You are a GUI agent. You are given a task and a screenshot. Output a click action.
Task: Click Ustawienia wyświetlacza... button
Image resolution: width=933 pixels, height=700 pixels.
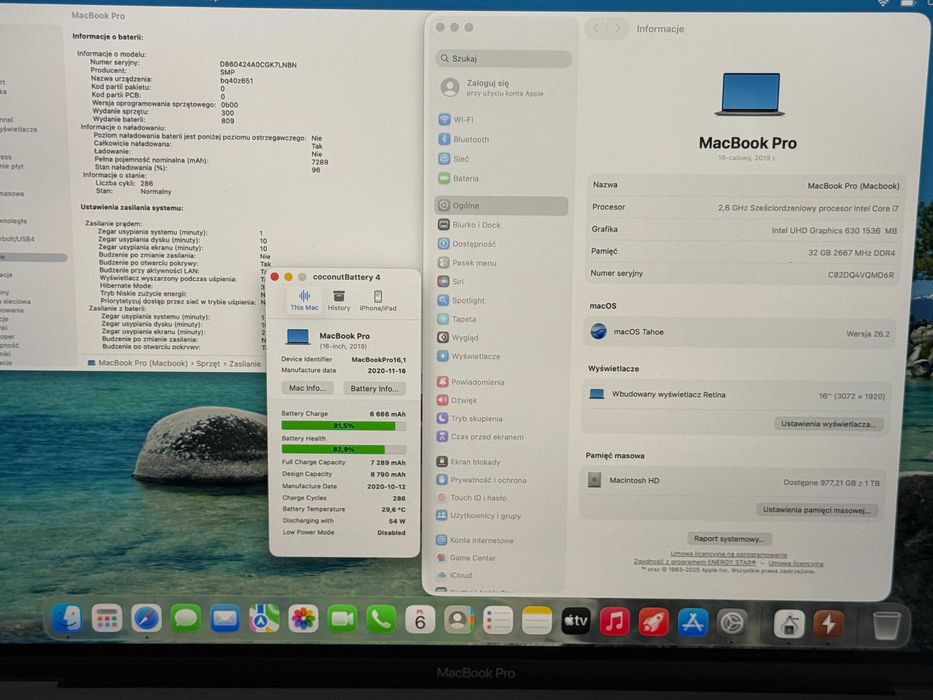point(828,424)
